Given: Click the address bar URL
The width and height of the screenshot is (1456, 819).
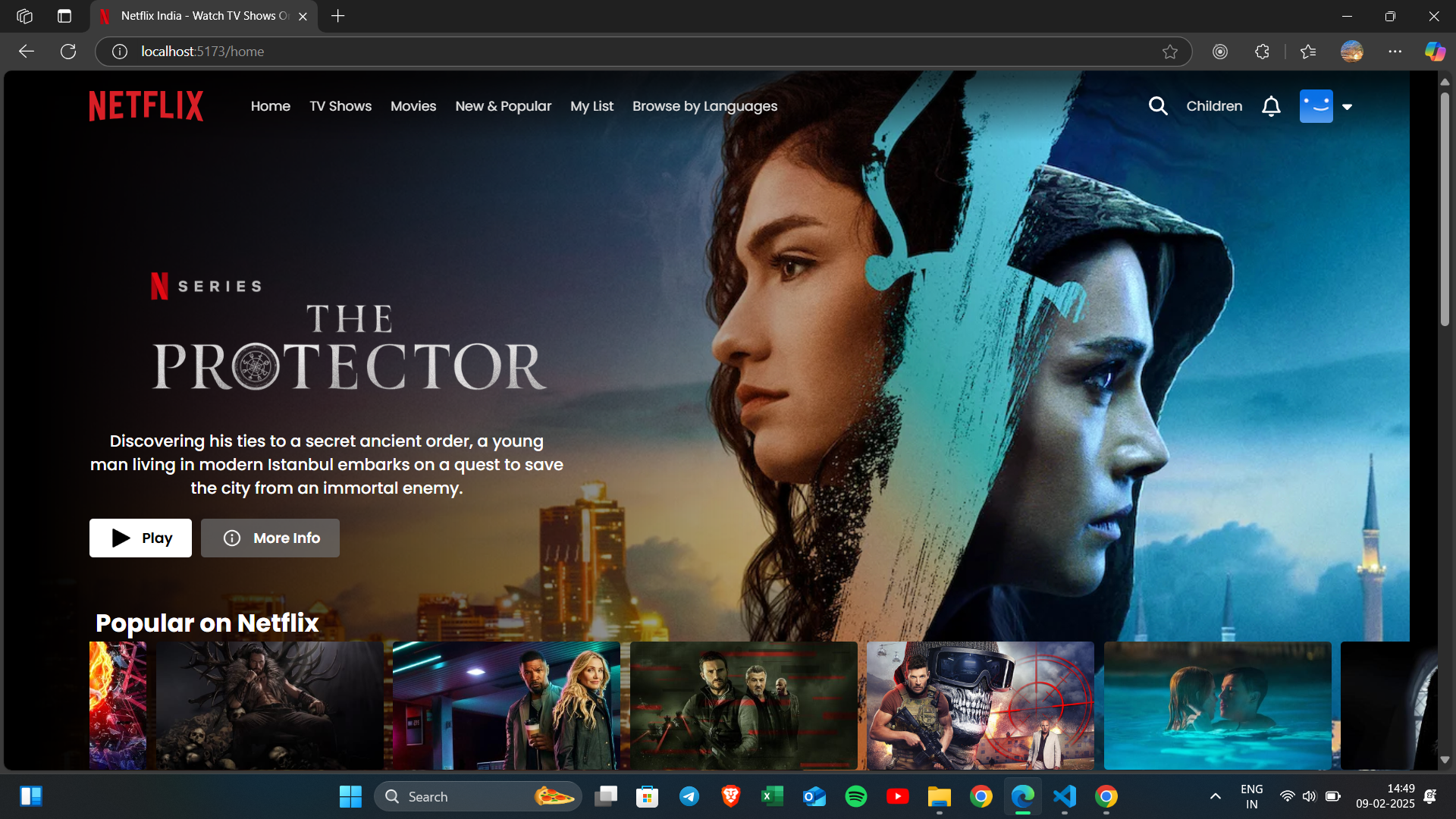Looking at the screenshot, I should [202, 52].
